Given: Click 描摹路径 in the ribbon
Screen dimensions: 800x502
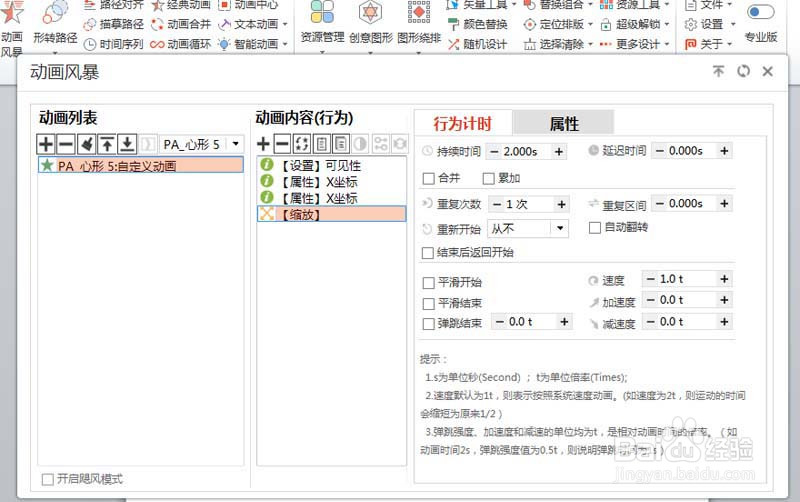Looking at the screenshot, I should pyautogui.click(x=114, y=24).
